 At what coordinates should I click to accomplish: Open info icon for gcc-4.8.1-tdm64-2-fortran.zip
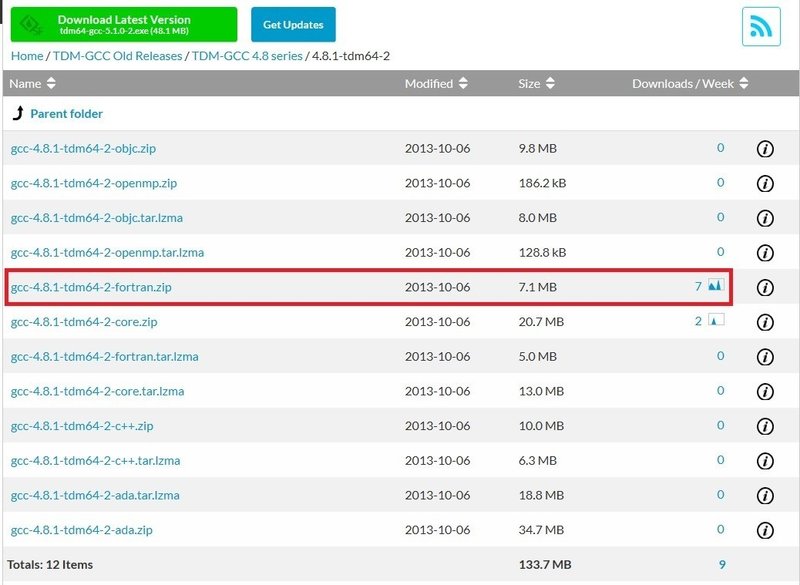[765, 288]
